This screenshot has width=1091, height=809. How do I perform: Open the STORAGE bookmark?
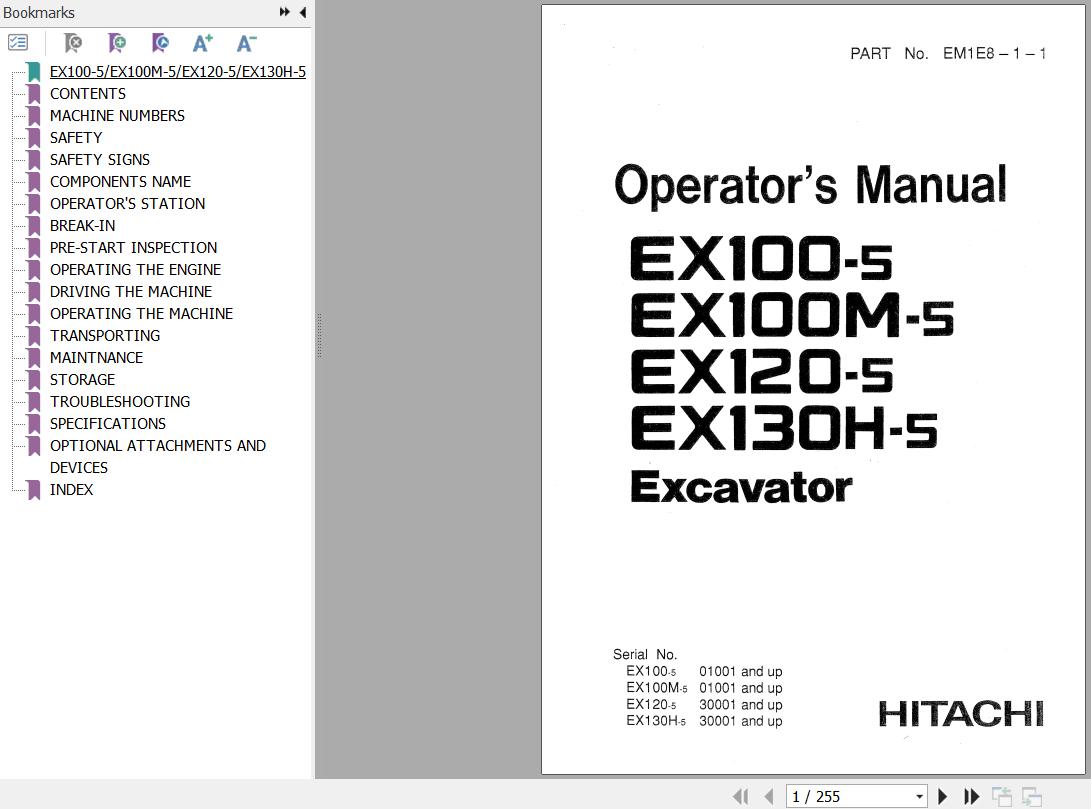[x=82, y=380]
